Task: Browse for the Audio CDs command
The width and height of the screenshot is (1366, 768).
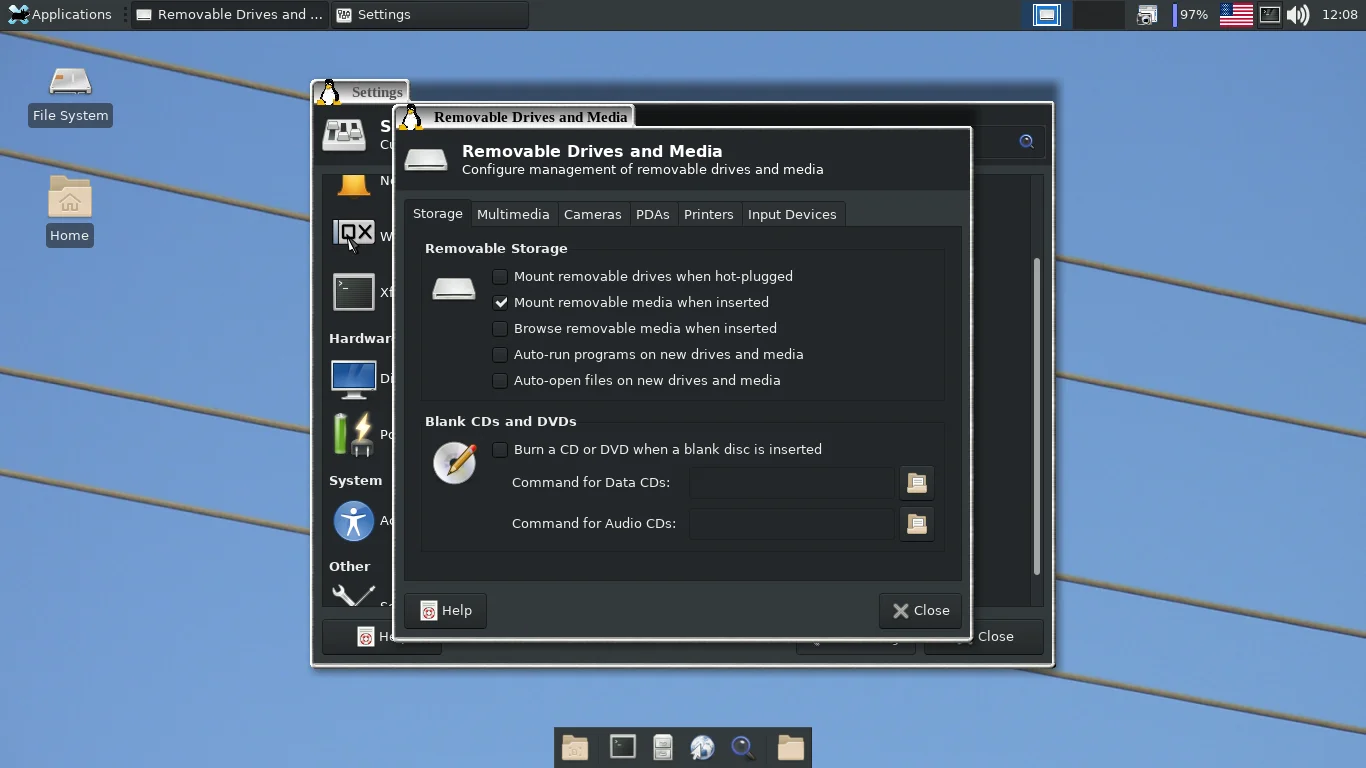Action: (x=916, y=524)
